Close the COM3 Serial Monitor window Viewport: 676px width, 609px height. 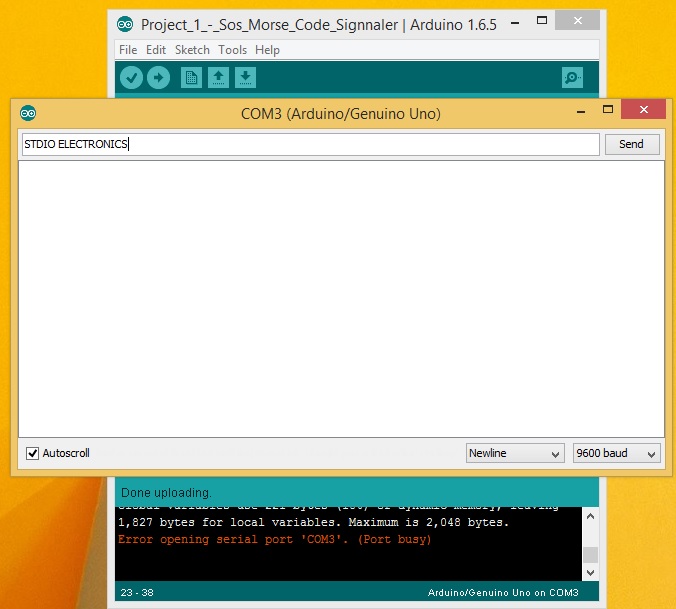tap(643, 109)
